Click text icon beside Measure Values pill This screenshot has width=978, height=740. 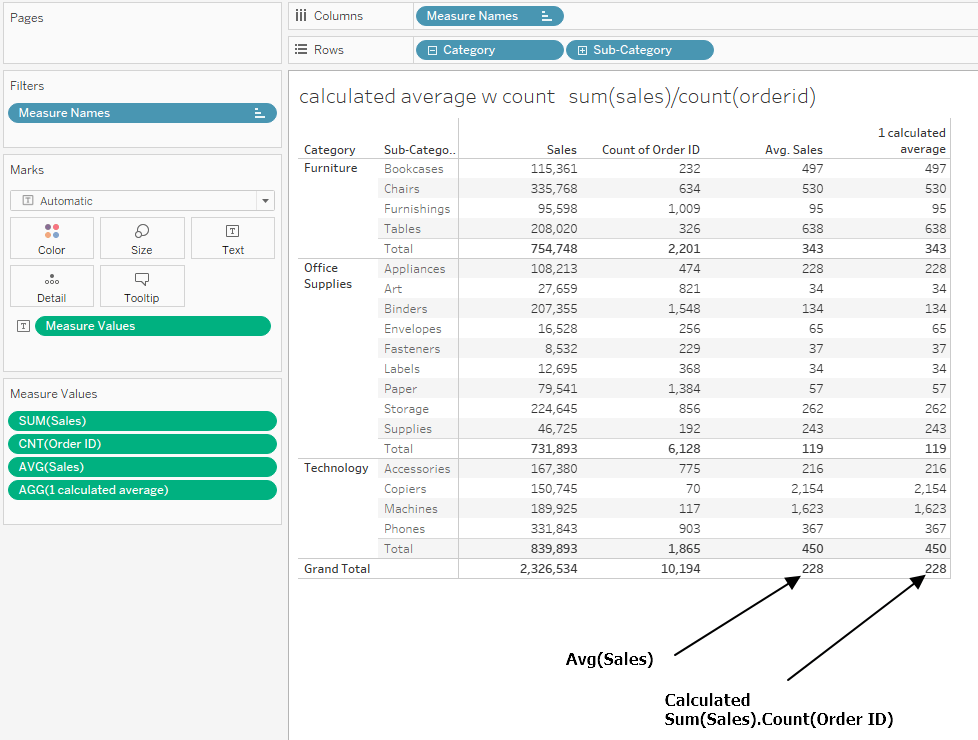coord(23,326)
